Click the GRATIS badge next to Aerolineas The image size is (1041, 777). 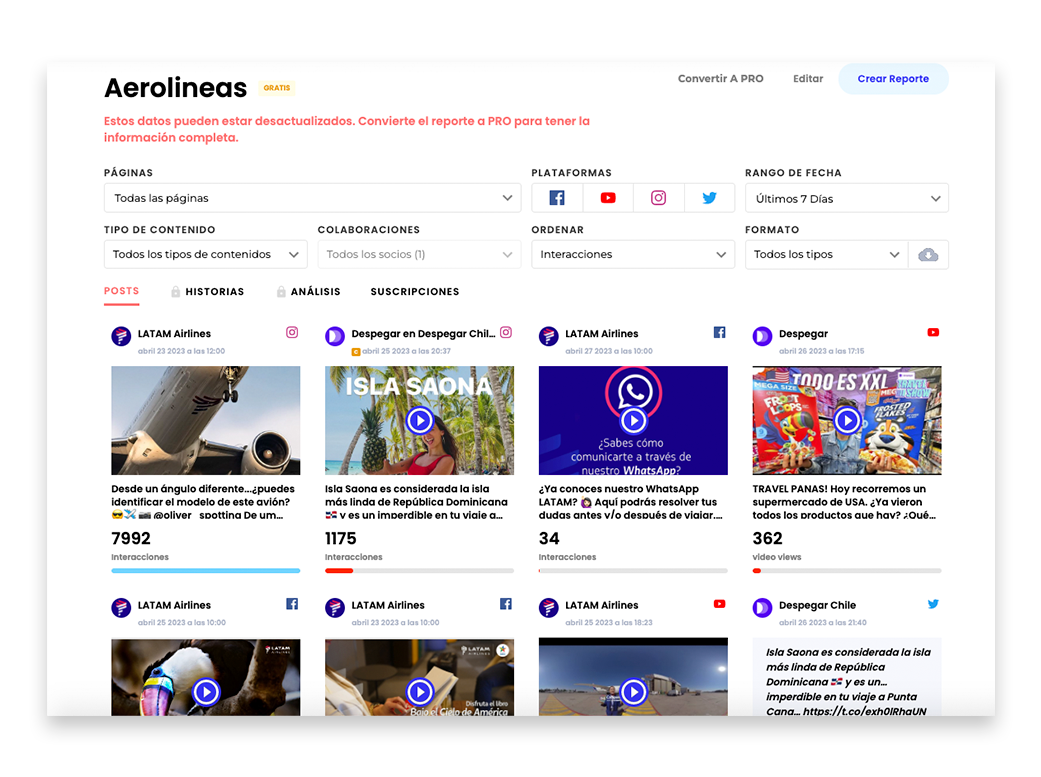277,88
